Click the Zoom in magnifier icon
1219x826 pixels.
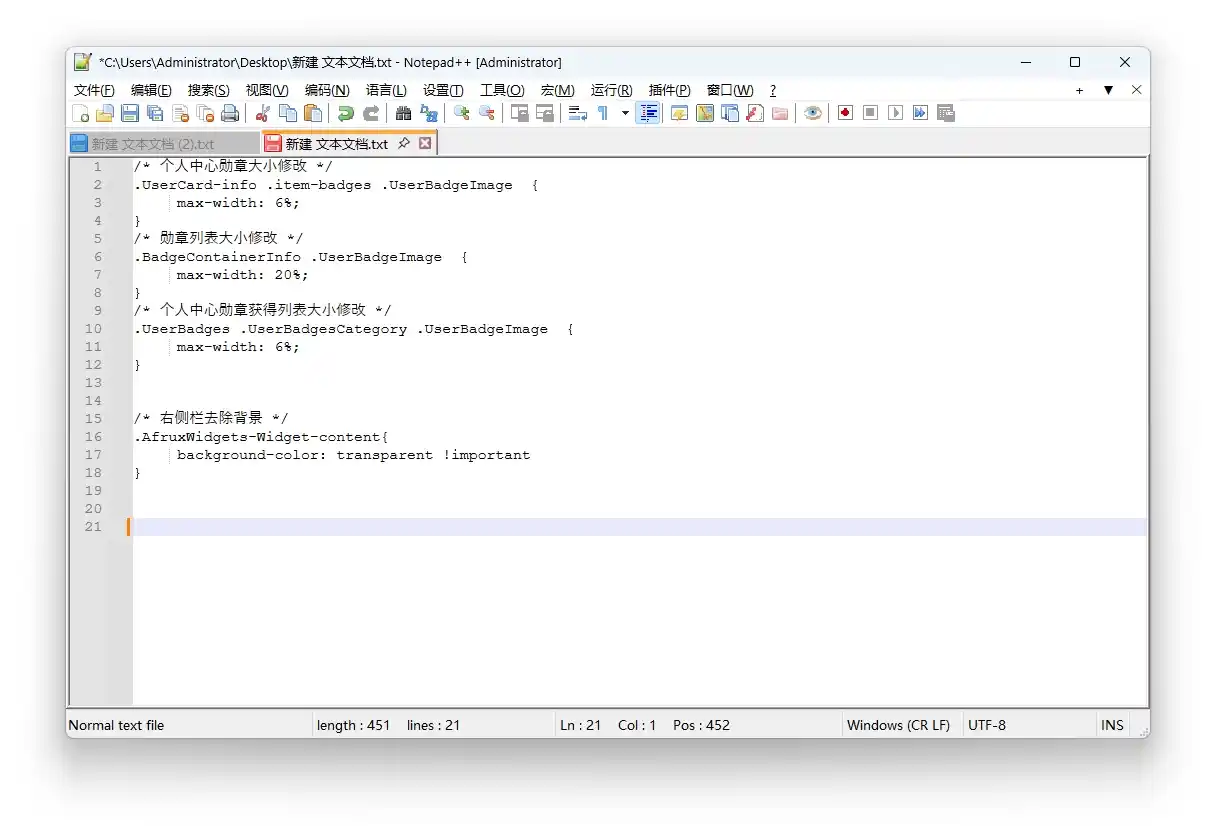[461, 113]
